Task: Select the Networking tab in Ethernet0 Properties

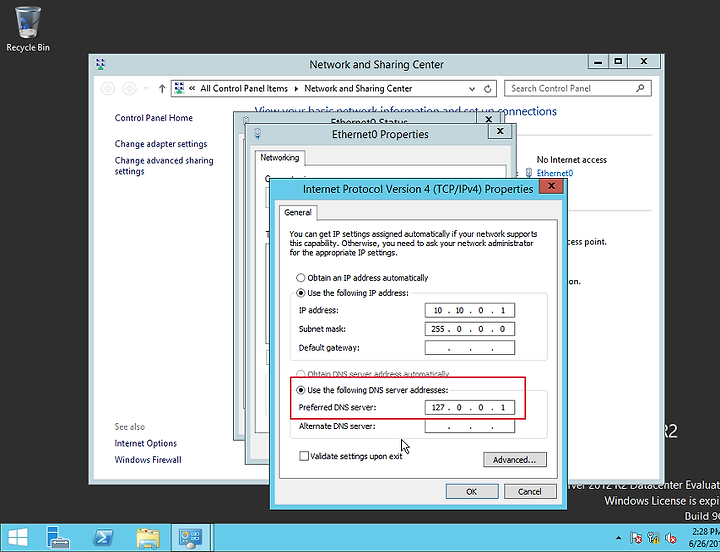Action: click(x=280, y=158)
